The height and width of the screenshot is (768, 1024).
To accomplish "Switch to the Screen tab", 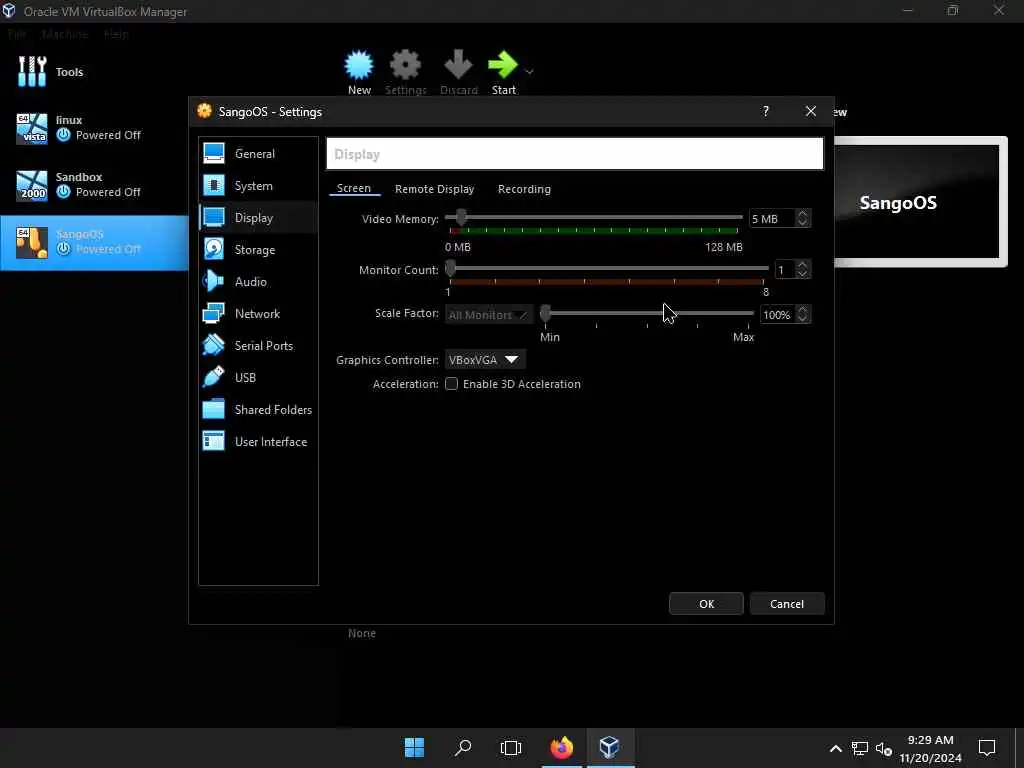I will (x=354, y=189).
